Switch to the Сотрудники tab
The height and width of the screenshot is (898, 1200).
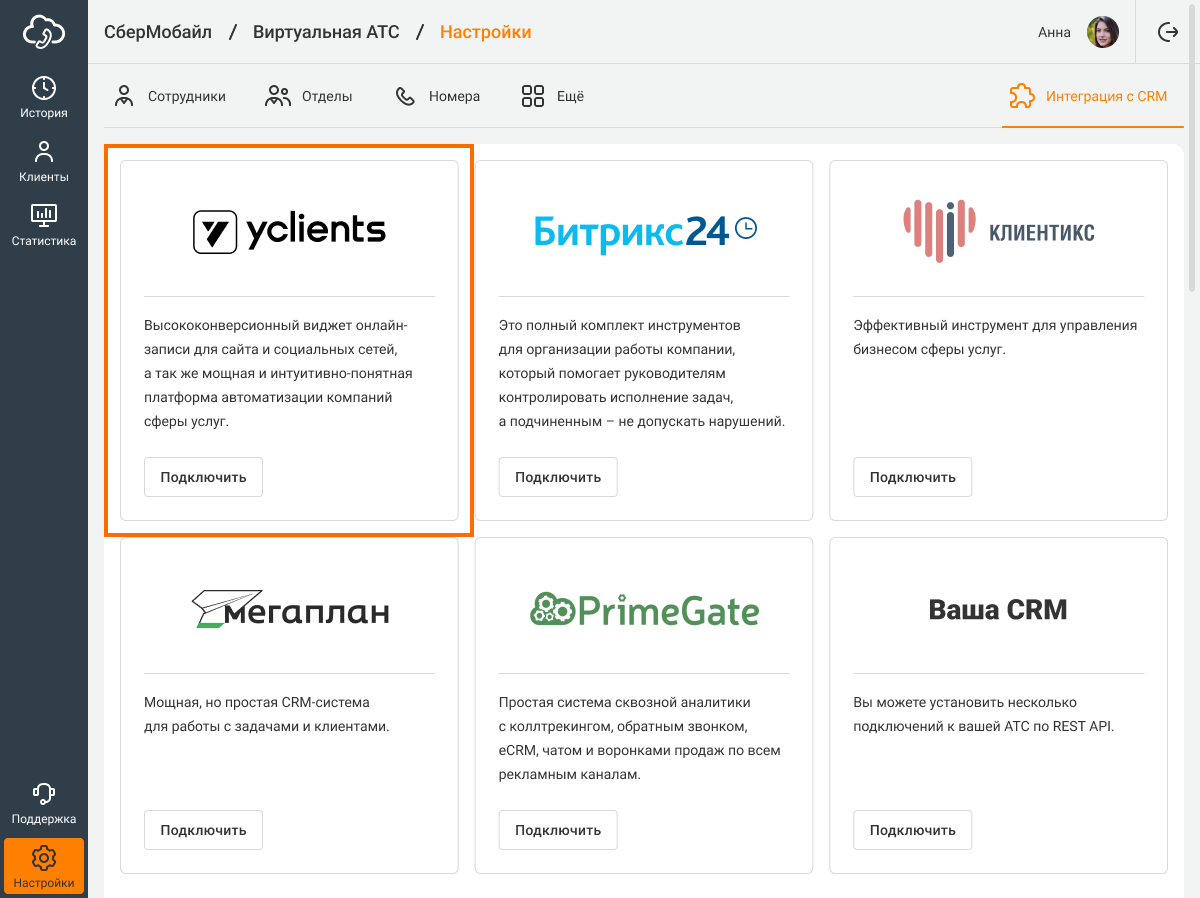click(170, 97)
